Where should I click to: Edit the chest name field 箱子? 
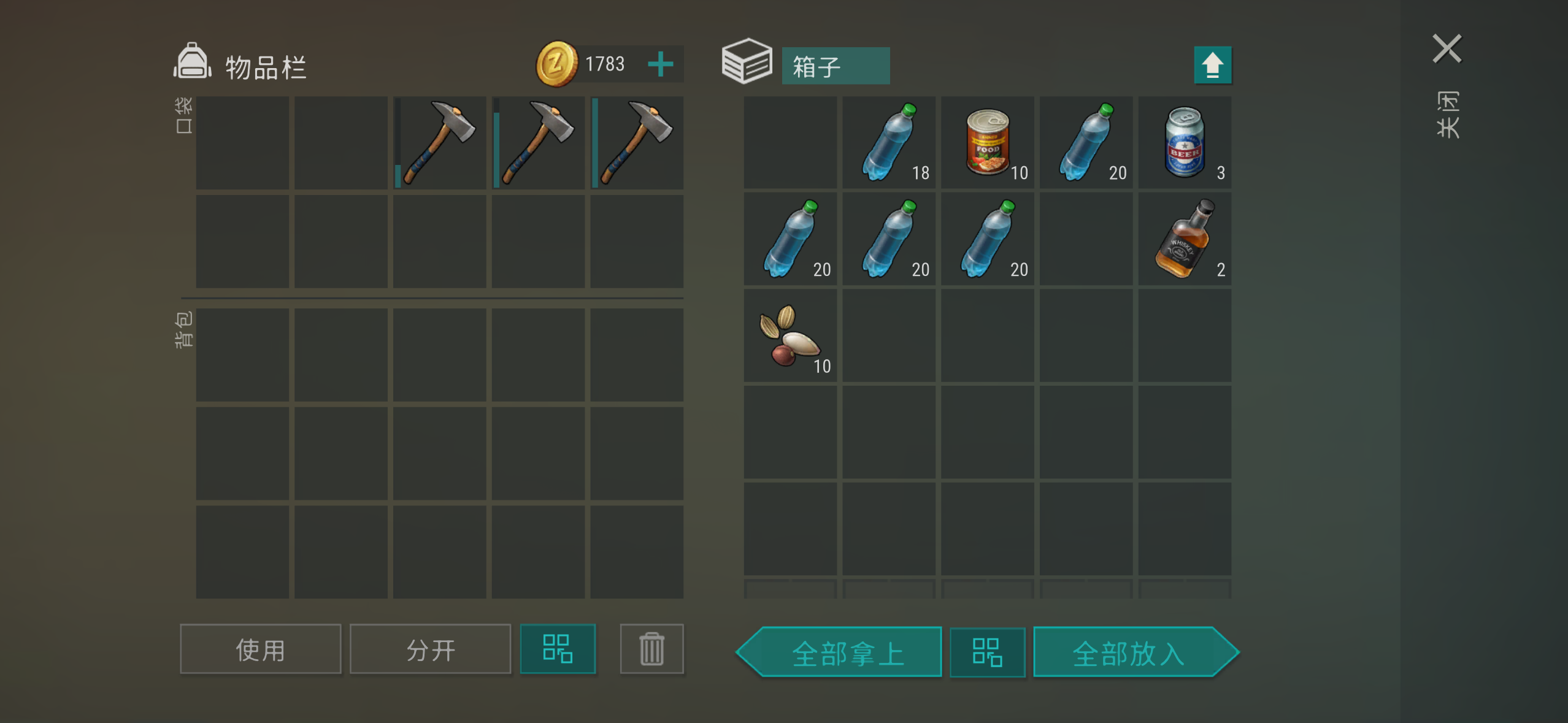[x=836, y=66]
